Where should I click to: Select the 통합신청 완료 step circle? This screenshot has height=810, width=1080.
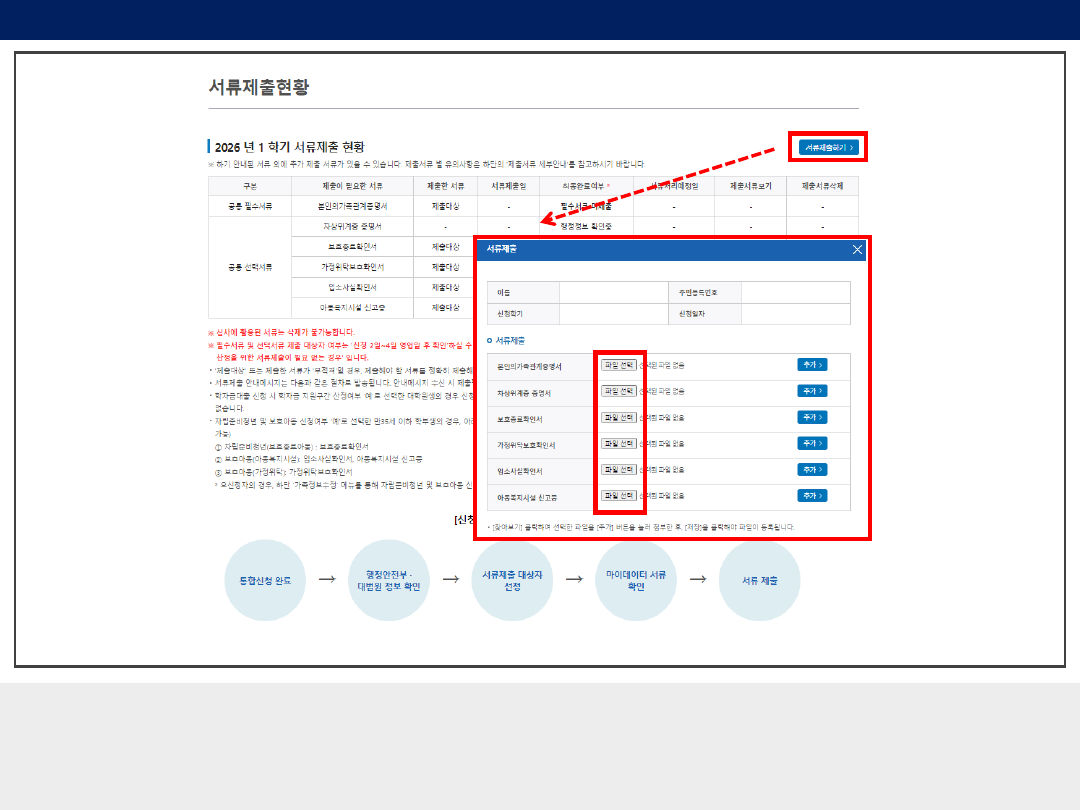(x=265, y=580)
